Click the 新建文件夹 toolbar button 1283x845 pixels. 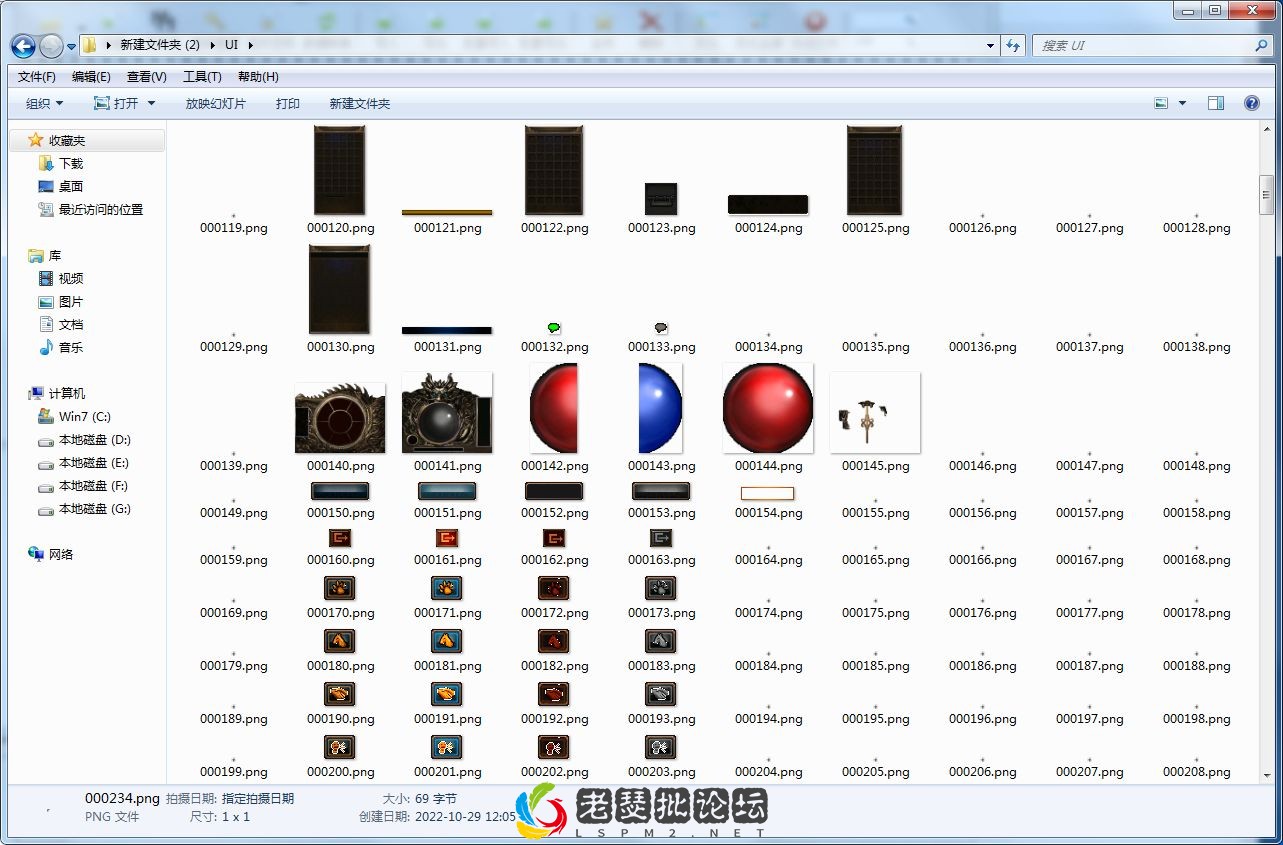[x=360, y=104]
